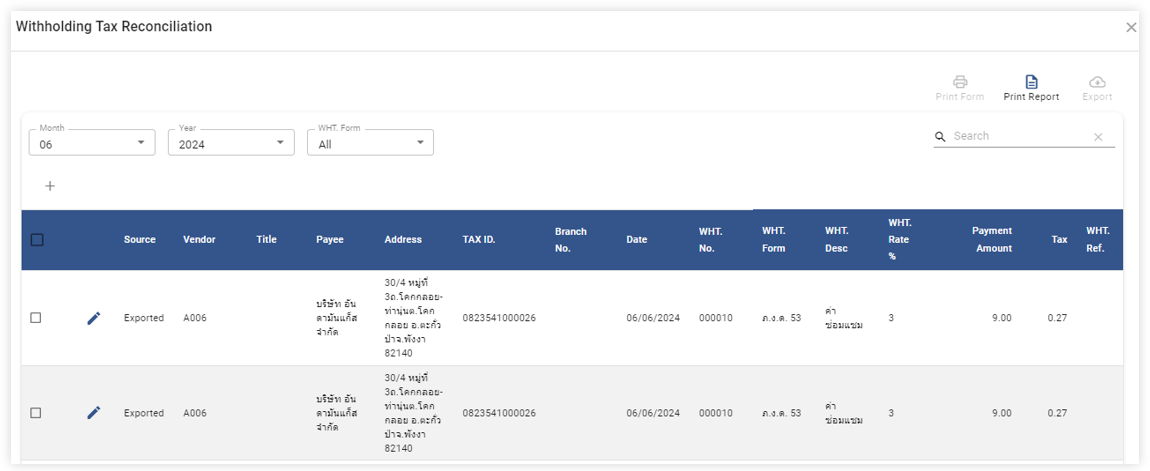Click the Export cloud icon

point(1097,82)
